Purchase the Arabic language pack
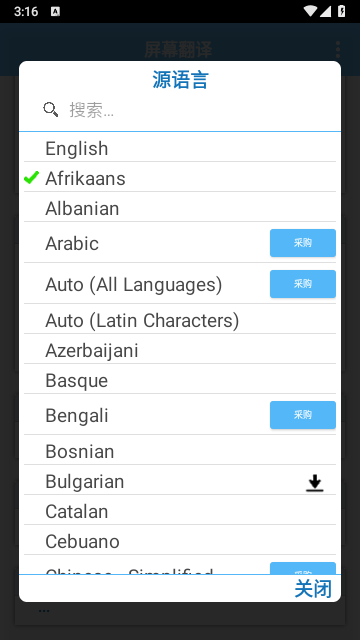The height and width of the screenshot is (640, 360). (x=303, y=243)
